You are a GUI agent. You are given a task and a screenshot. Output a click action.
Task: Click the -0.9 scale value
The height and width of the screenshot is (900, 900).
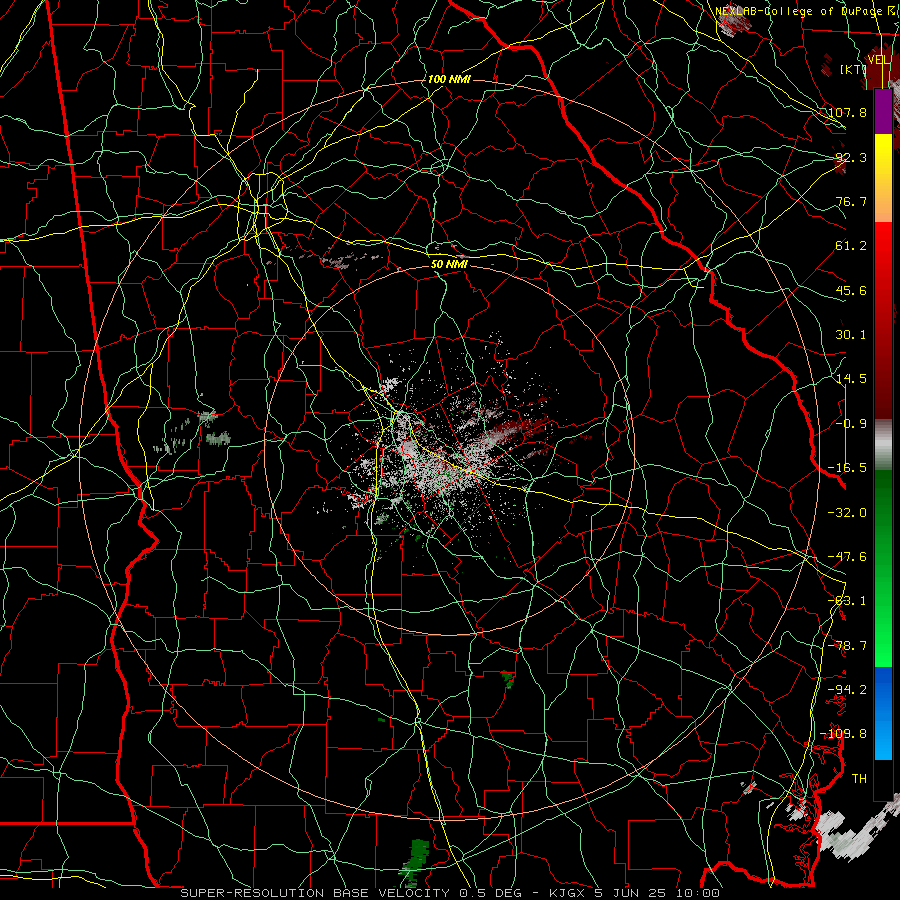tap(851, 424)
